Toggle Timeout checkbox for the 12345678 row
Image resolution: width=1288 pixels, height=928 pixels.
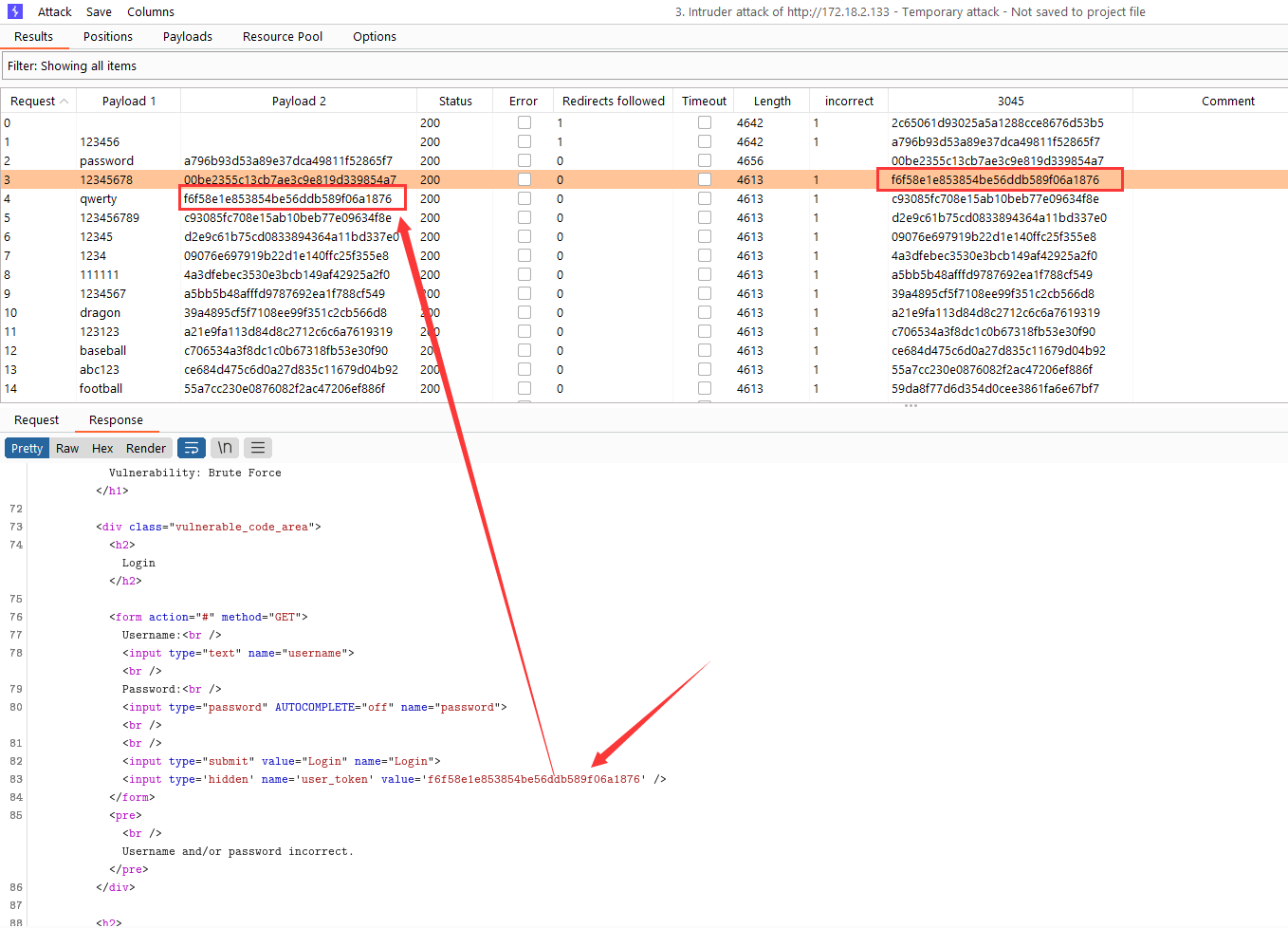[705, 179]
